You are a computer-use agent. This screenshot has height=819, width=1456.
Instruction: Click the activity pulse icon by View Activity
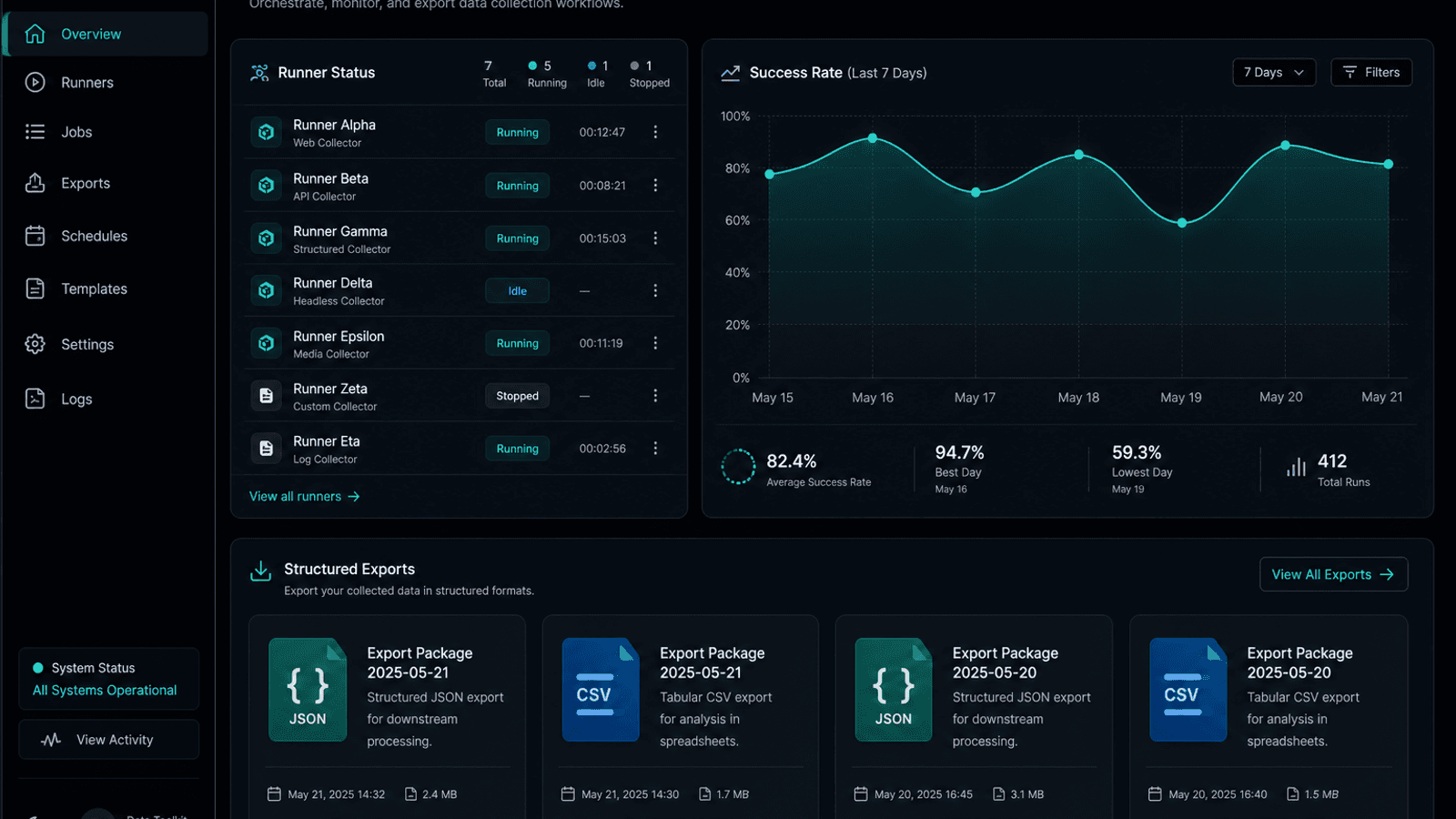[51, 740]
